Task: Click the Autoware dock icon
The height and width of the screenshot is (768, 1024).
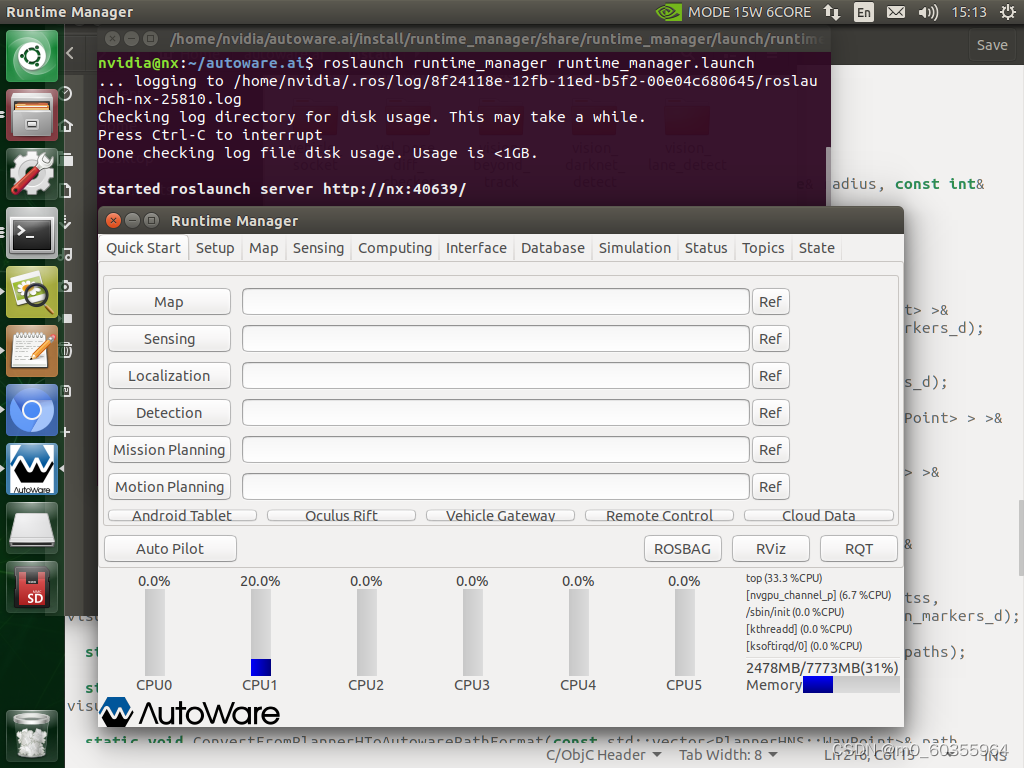Action: pyautogui.click(x=32, y=469)
